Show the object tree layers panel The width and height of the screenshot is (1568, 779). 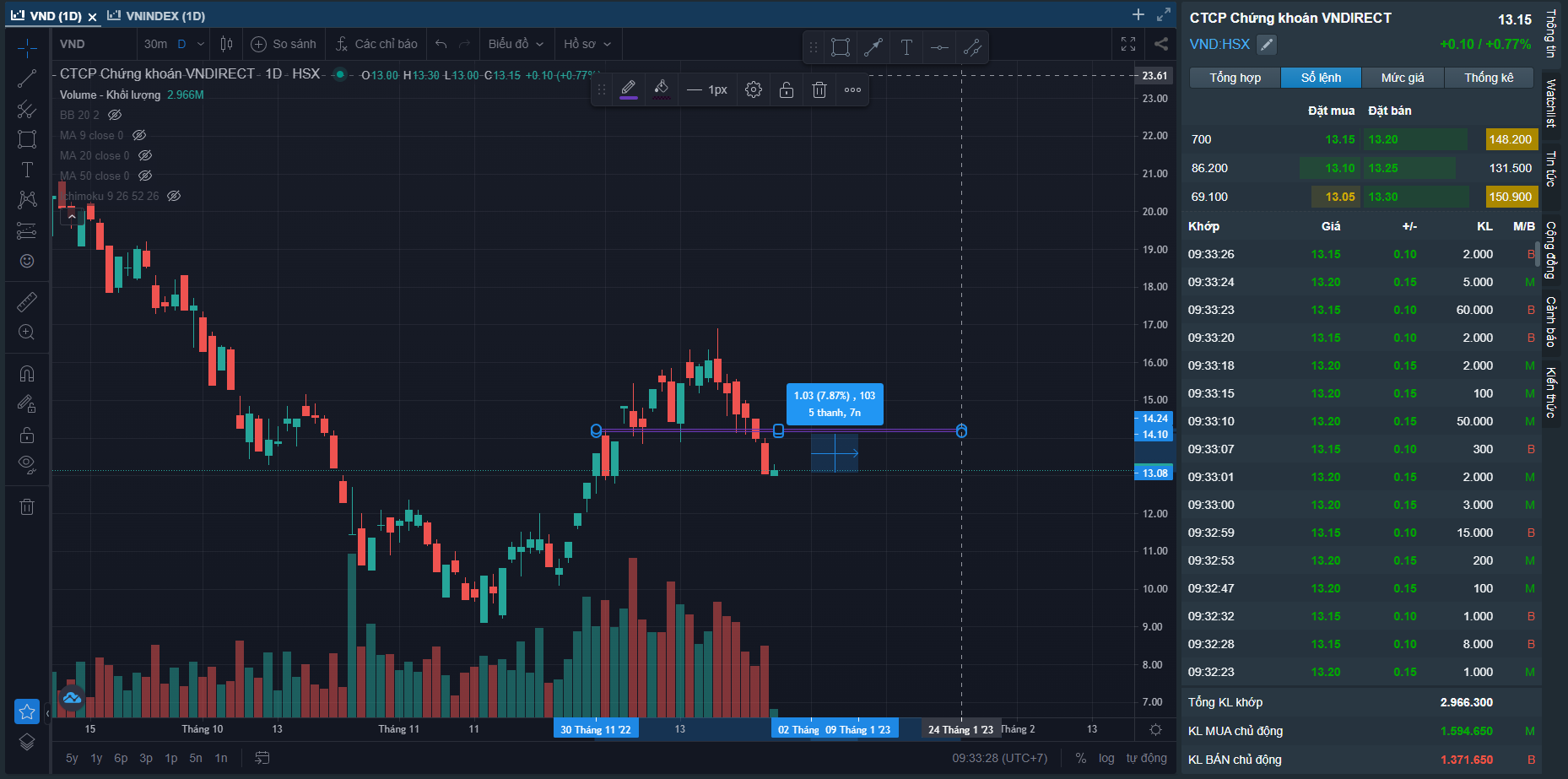(x=27, y=742)
